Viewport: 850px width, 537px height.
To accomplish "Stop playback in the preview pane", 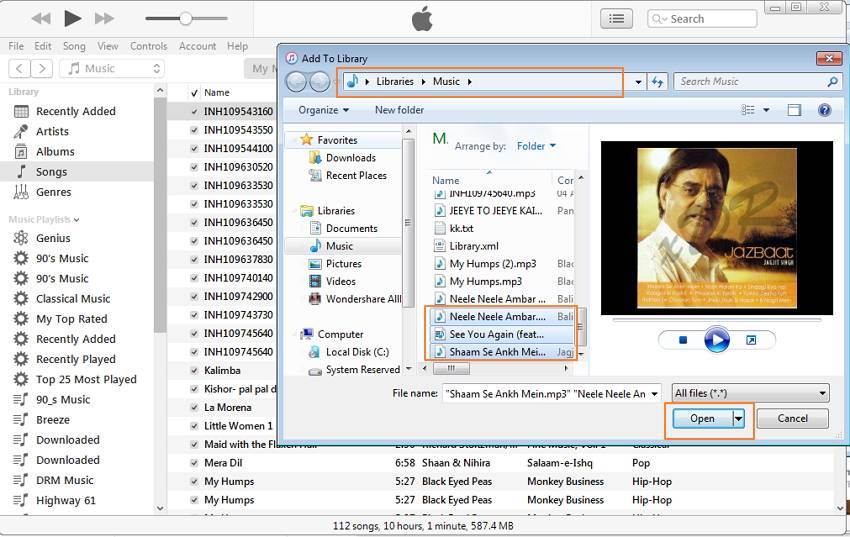I will pyautogui.click(x=683, y=340).
